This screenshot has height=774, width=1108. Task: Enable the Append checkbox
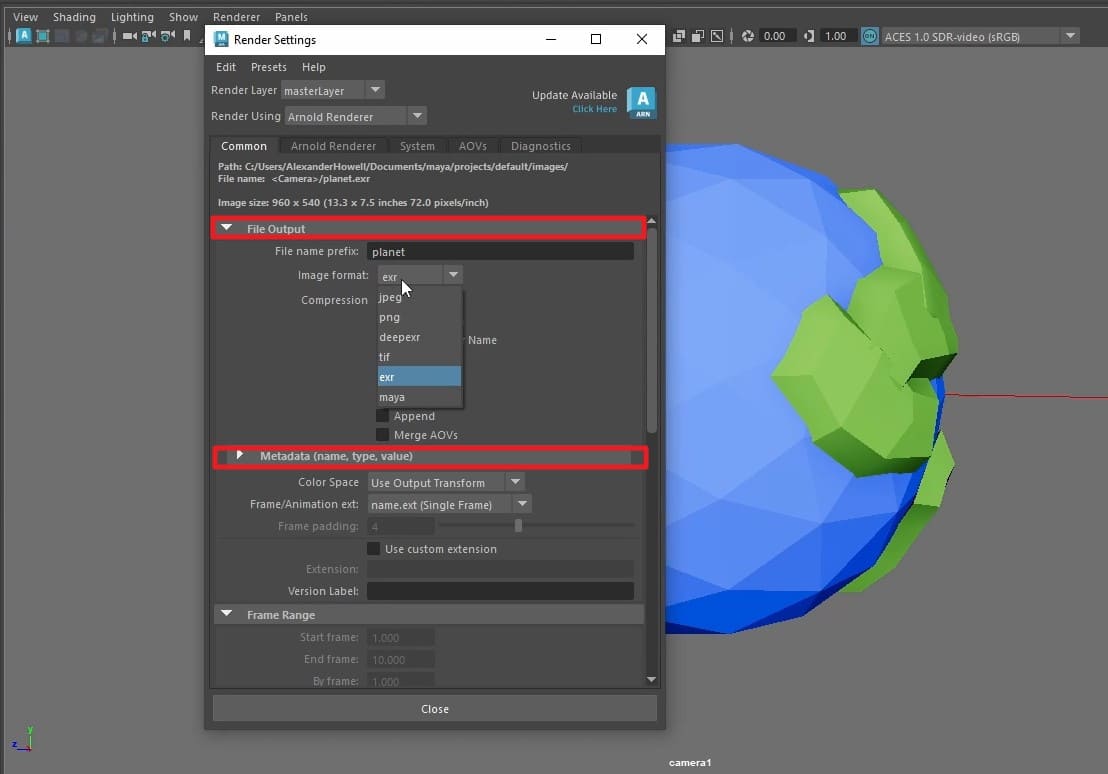point(383,416)
